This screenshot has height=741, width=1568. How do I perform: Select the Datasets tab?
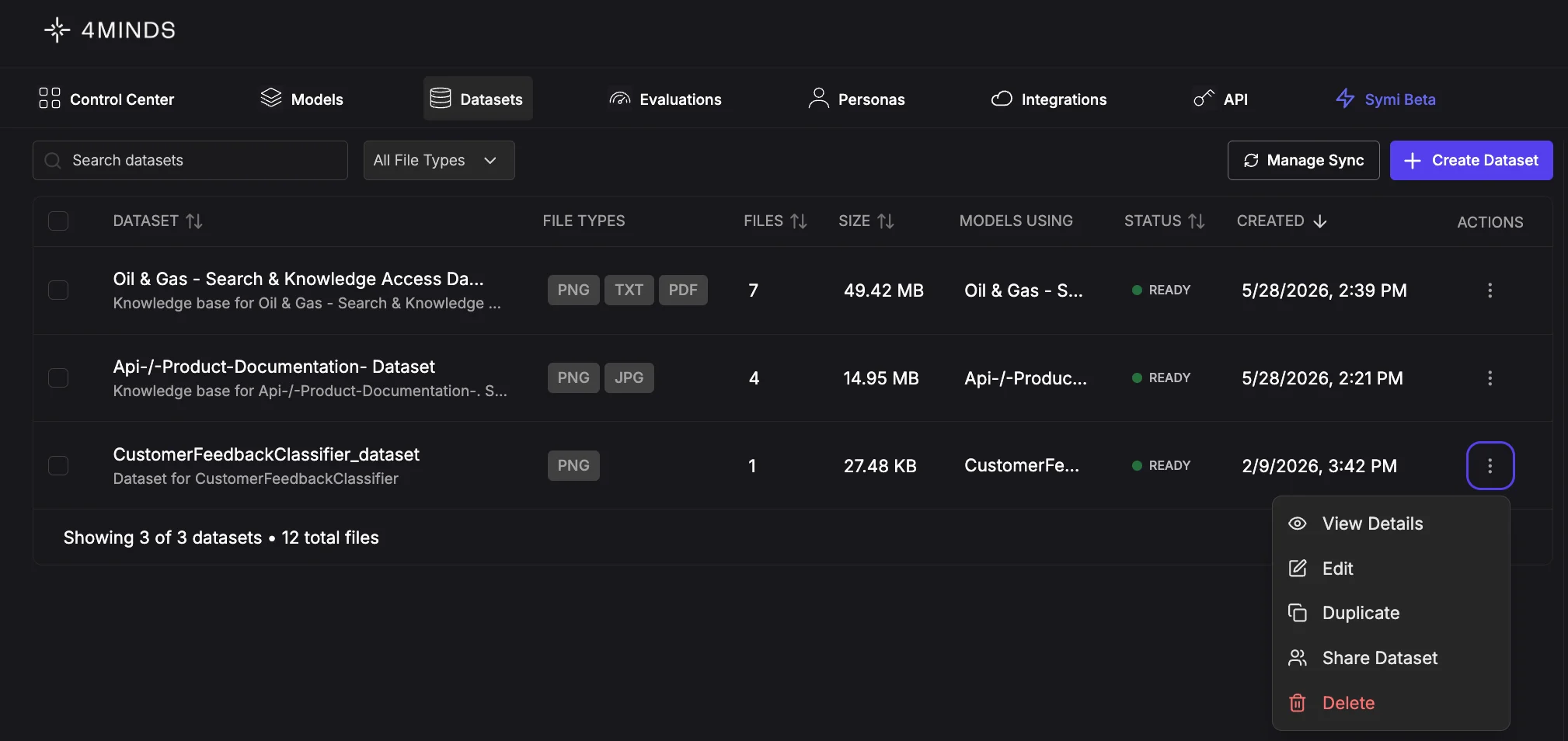(x=478, y=99)
